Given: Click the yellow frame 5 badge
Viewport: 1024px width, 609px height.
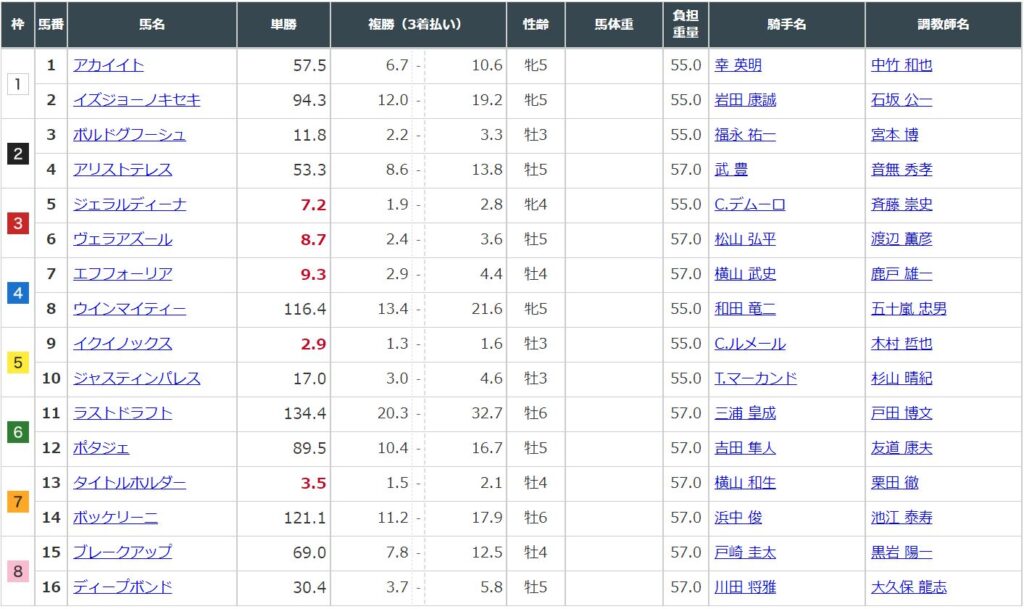Looking at the screenshot, I should (18, 362).
